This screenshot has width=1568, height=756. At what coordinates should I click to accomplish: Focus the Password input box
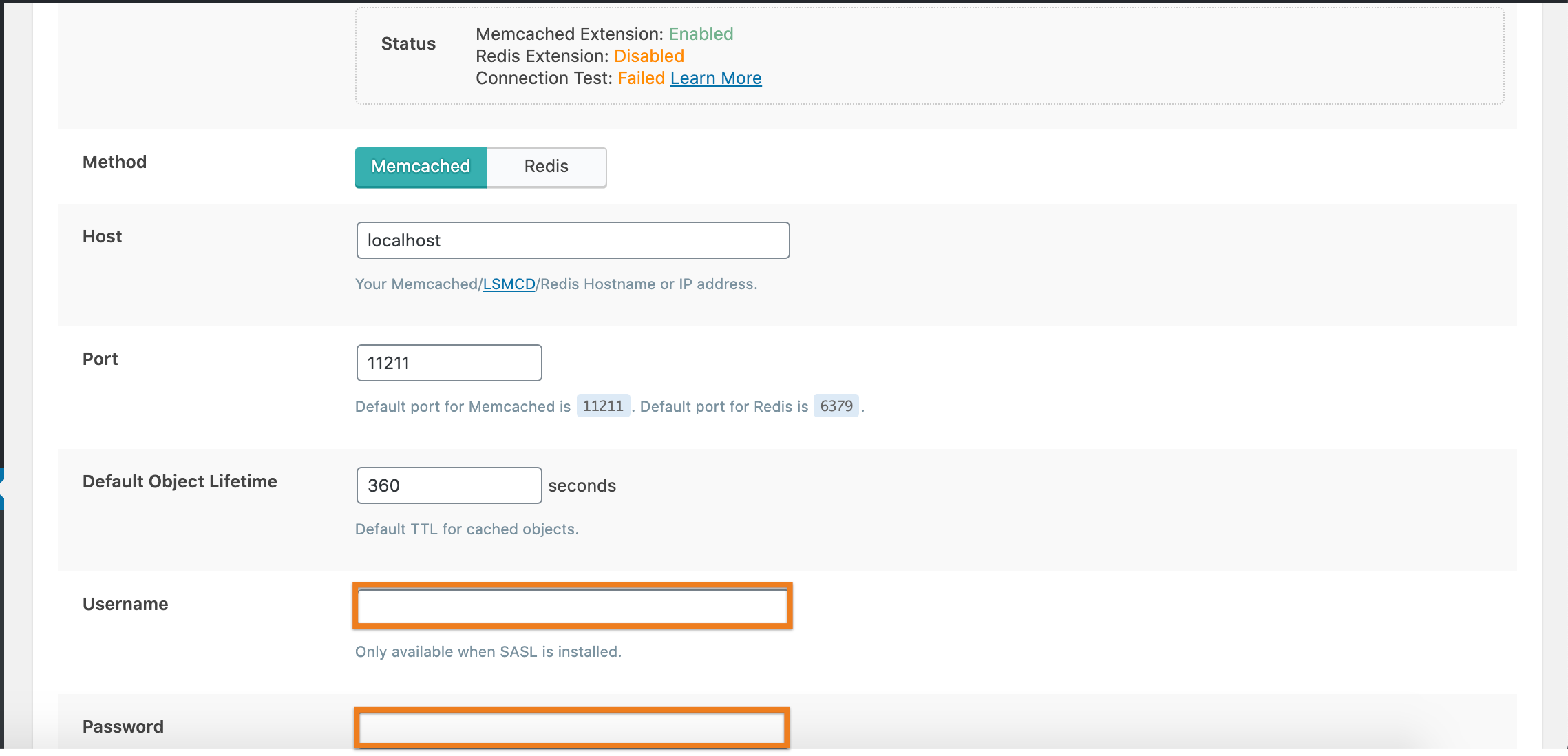coord(571,728)
